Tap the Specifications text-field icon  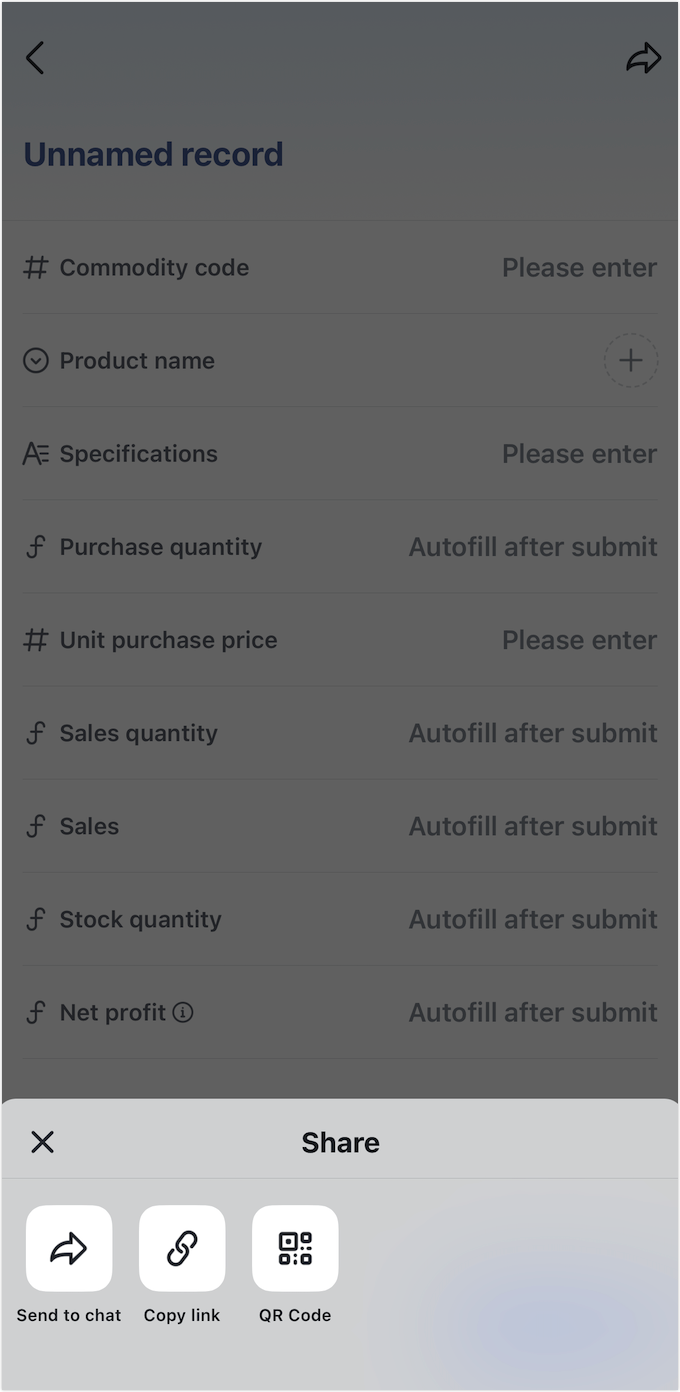(36, 453)
